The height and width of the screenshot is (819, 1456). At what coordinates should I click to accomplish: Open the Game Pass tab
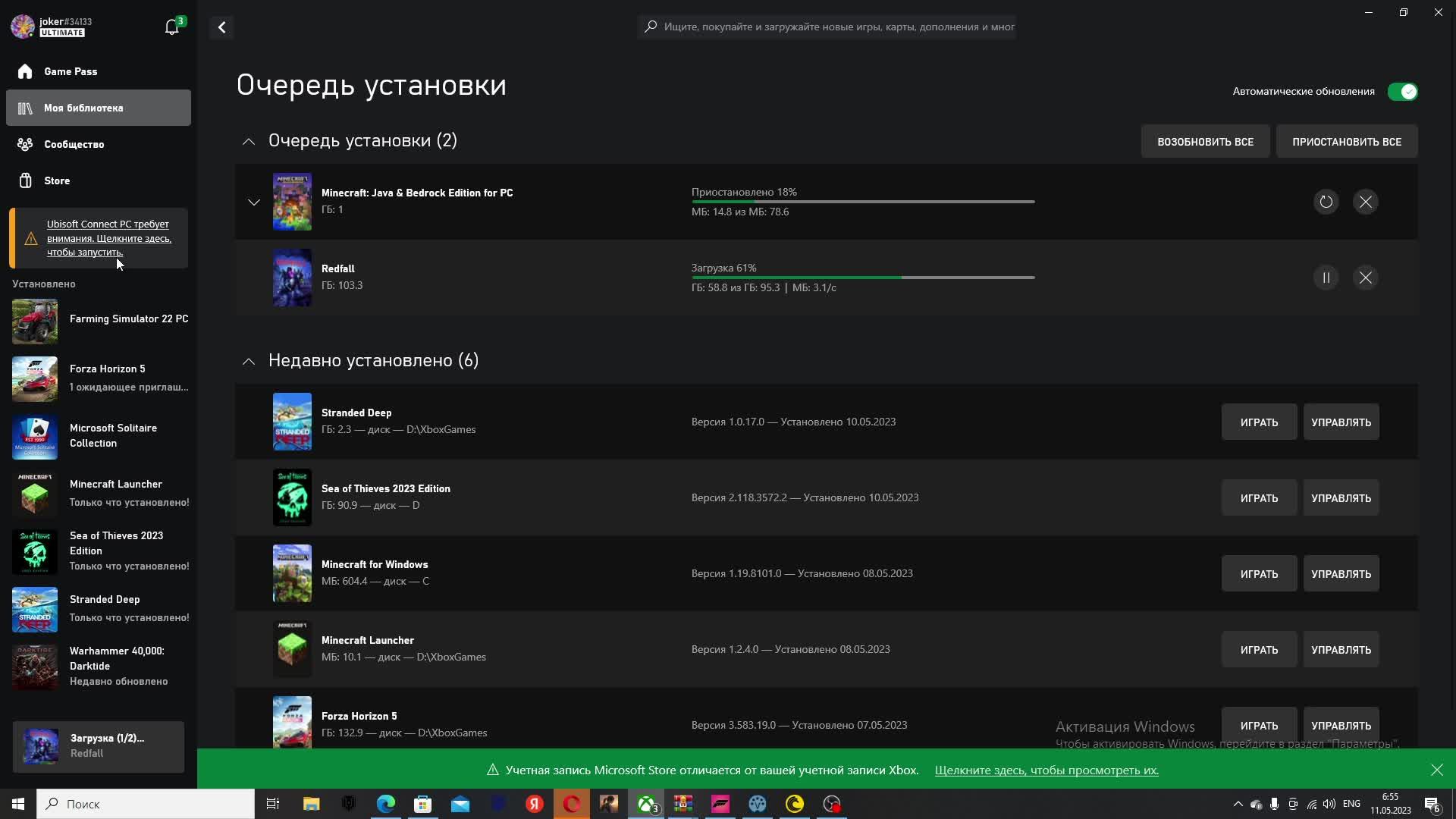[x=71, y=71]
